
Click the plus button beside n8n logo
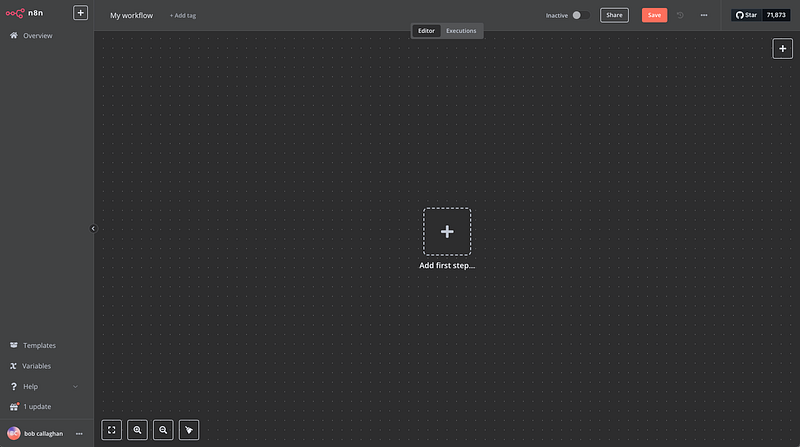click(80, 14)
